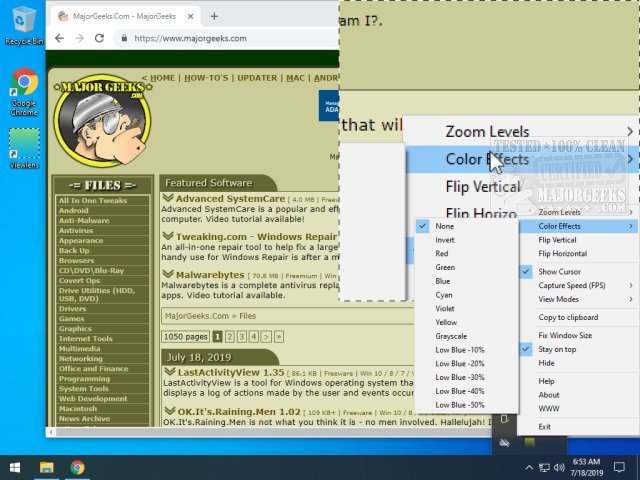Expand the OK.It's.Raining.Men 1.02 arrow
Screen dimensions: 640x480
169,411
